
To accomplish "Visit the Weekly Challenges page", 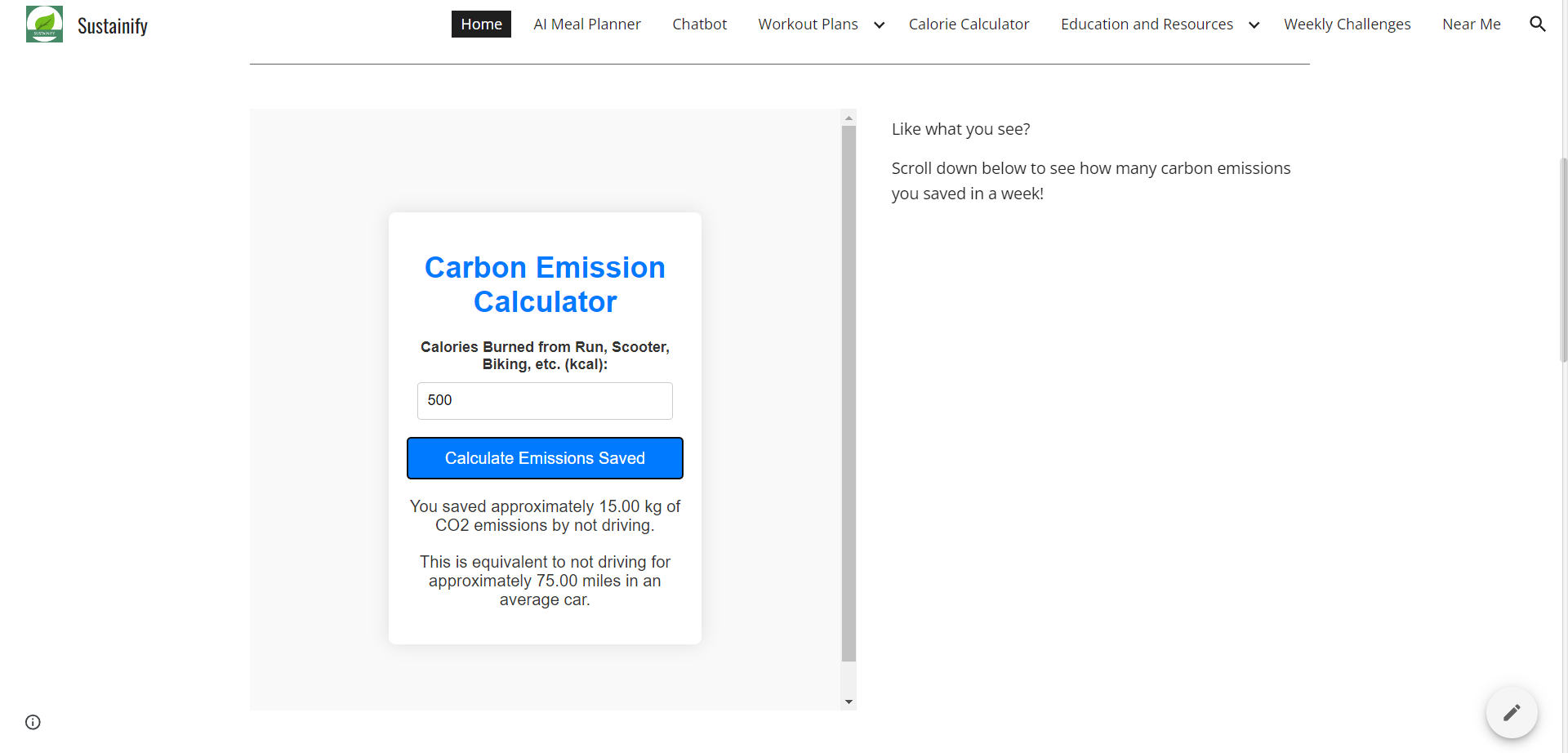I will (x=1347, y=25).
